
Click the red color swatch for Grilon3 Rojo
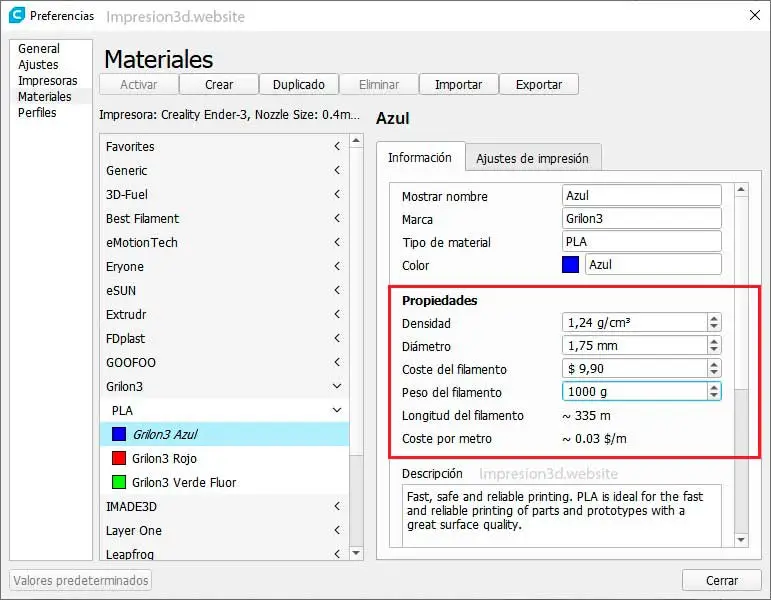pos(119,458)
